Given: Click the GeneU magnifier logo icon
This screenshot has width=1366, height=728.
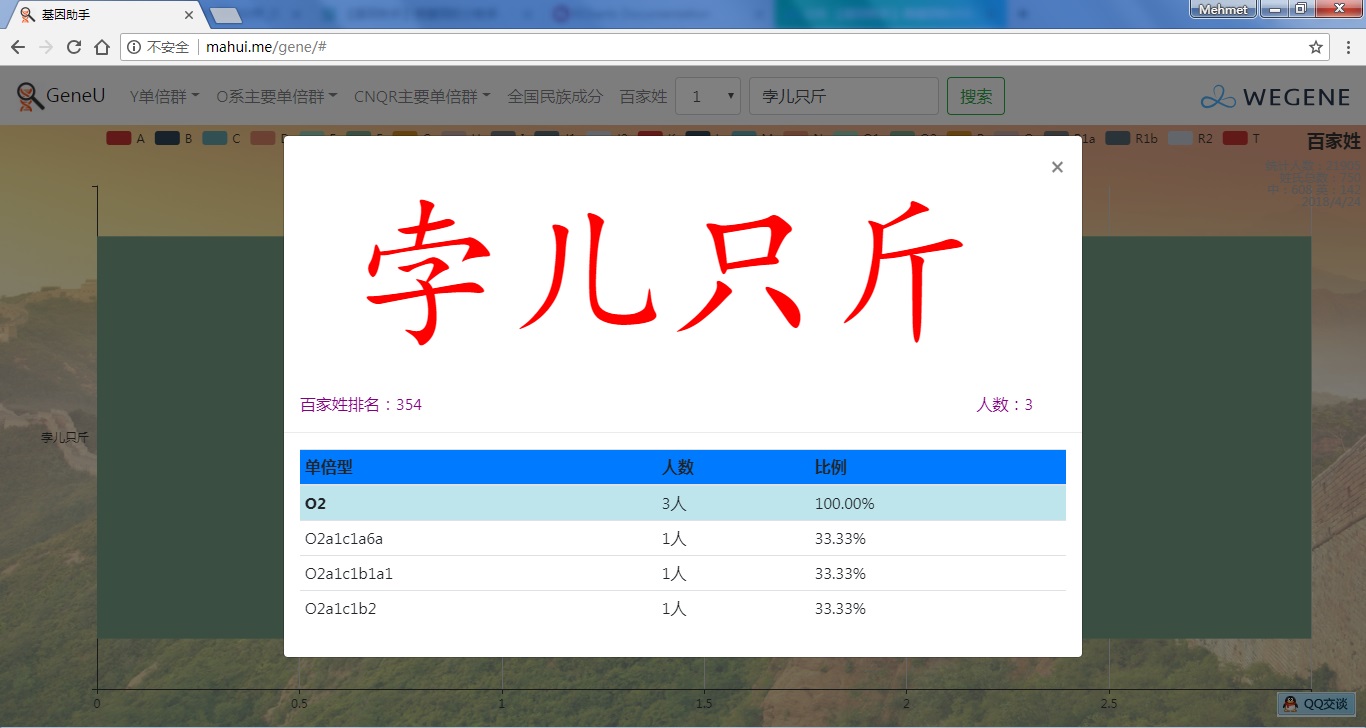Looking at the screenshot, I should pyautogui.click(x=30, y=96).
